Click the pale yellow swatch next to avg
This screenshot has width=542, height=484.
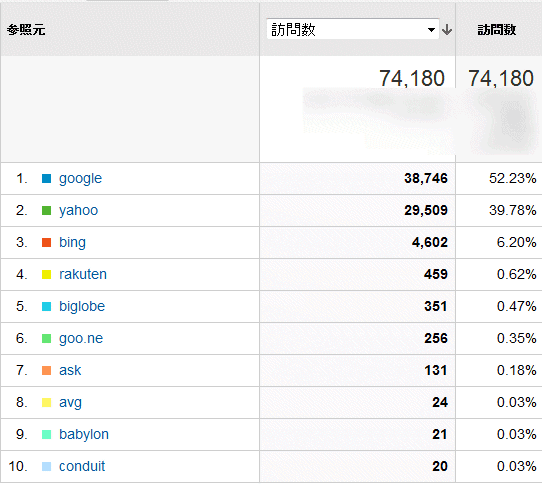coord(46,402)
